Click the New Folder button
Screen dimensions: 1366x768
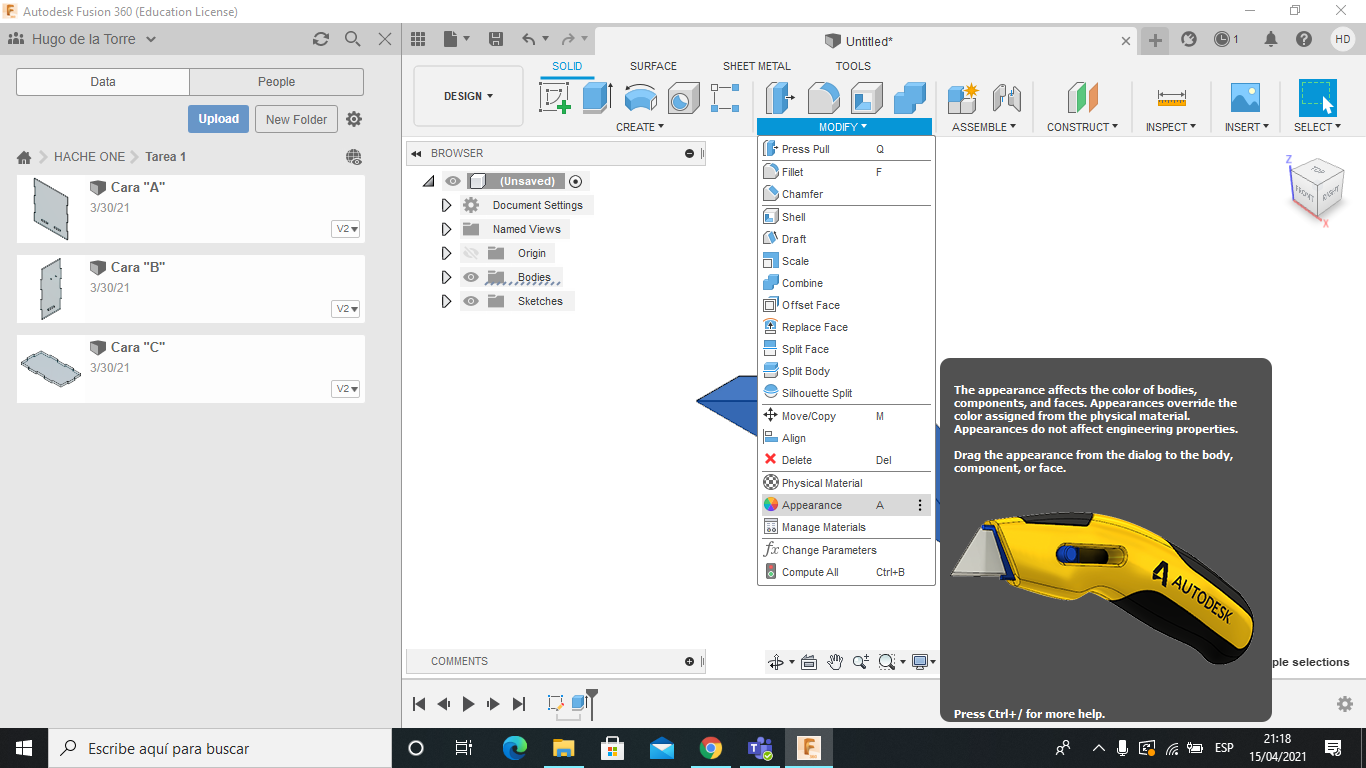(x=297, y=119)
